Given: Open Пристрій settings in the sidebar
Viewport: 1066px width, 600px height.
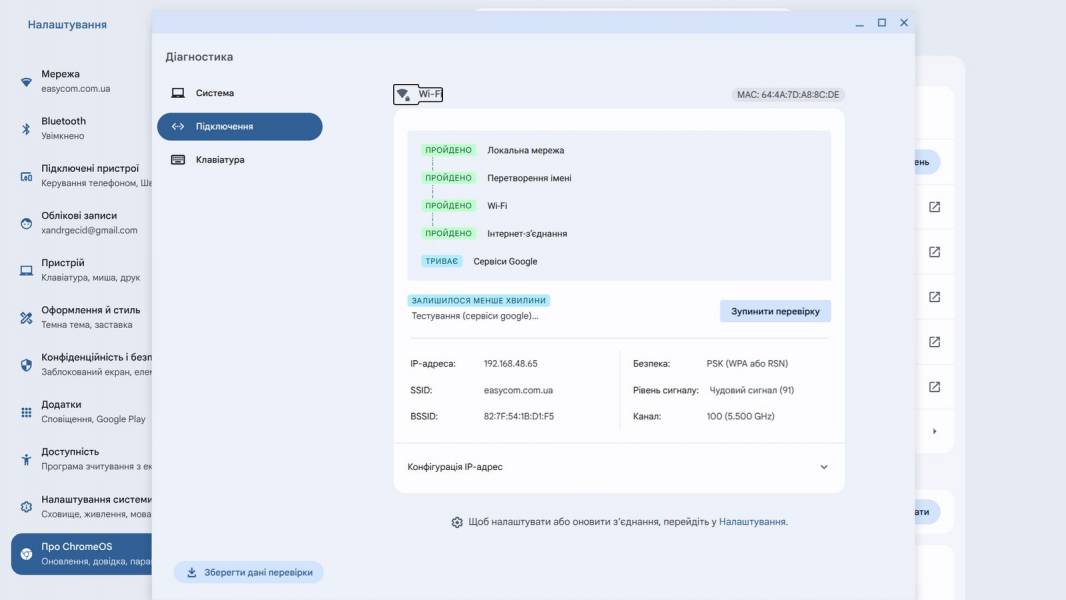Looking at the screenshot, I should [x=82, y=270].
